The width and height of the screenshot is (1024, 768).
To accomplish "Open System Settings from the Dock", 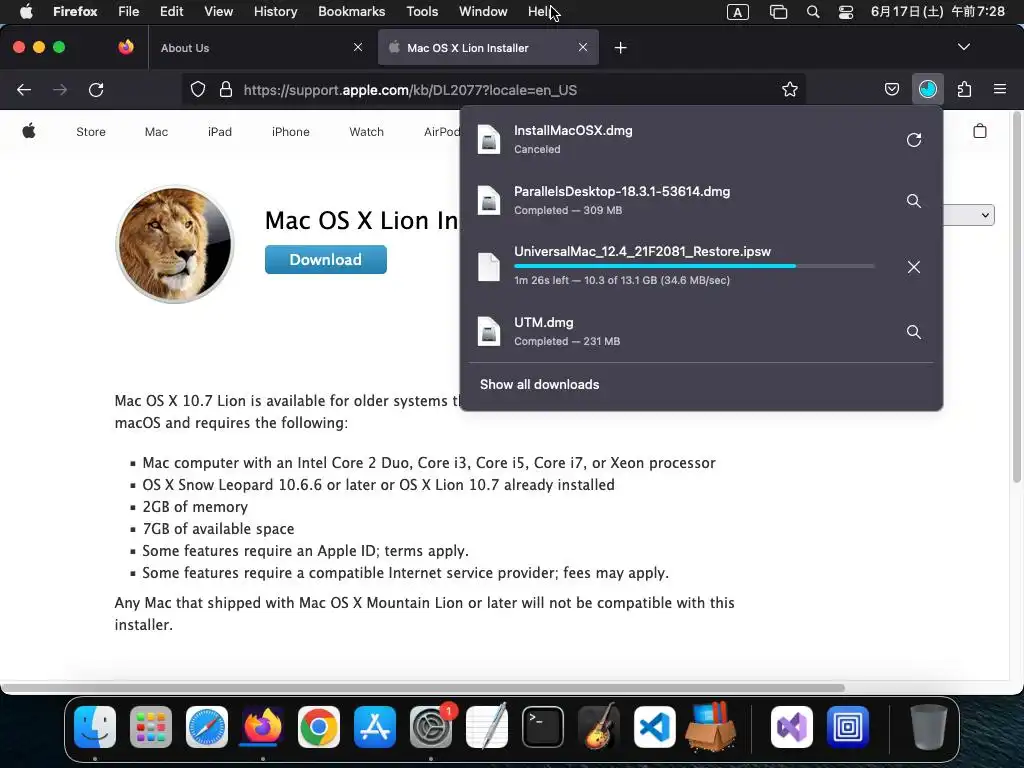I will (x=431, y=727).
